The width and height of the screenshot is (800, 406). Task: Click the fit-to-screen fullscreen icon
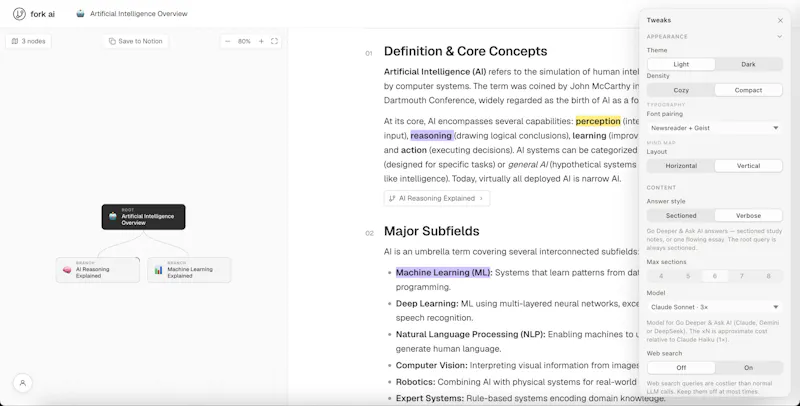274,41
